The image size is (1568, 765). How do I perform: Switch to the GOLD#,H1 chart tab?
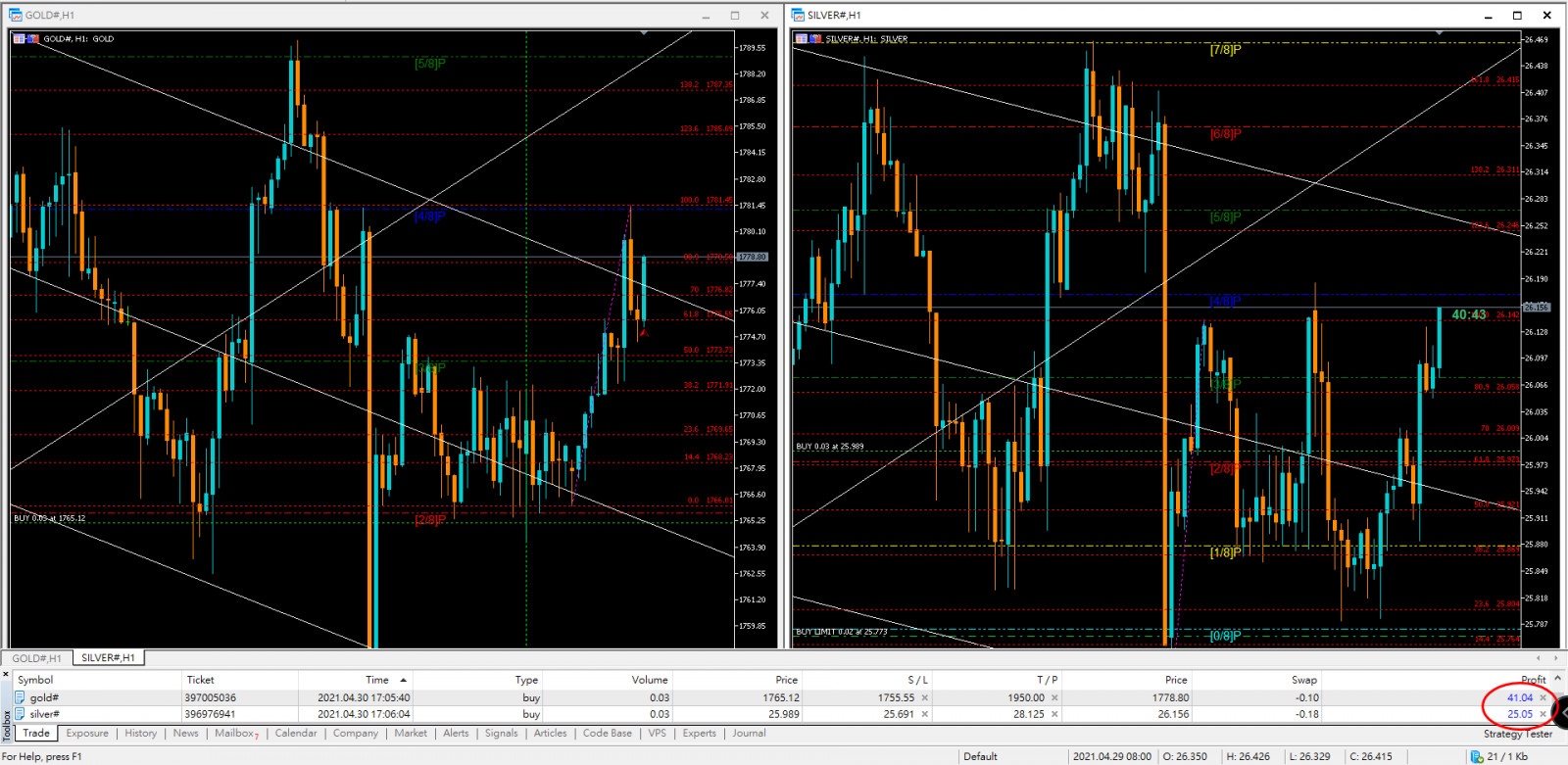(37, 658)
